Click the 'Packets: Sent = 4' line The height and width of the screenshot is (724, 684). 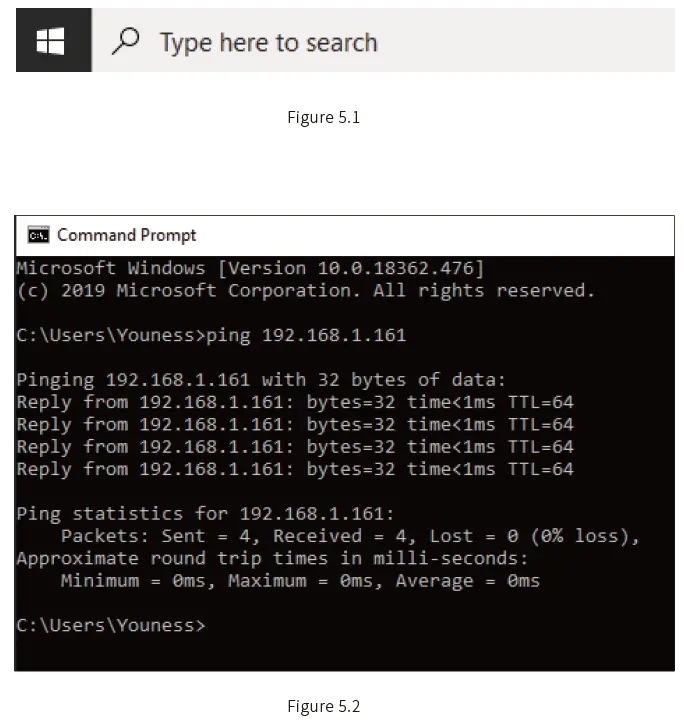[x=349, y=536]
